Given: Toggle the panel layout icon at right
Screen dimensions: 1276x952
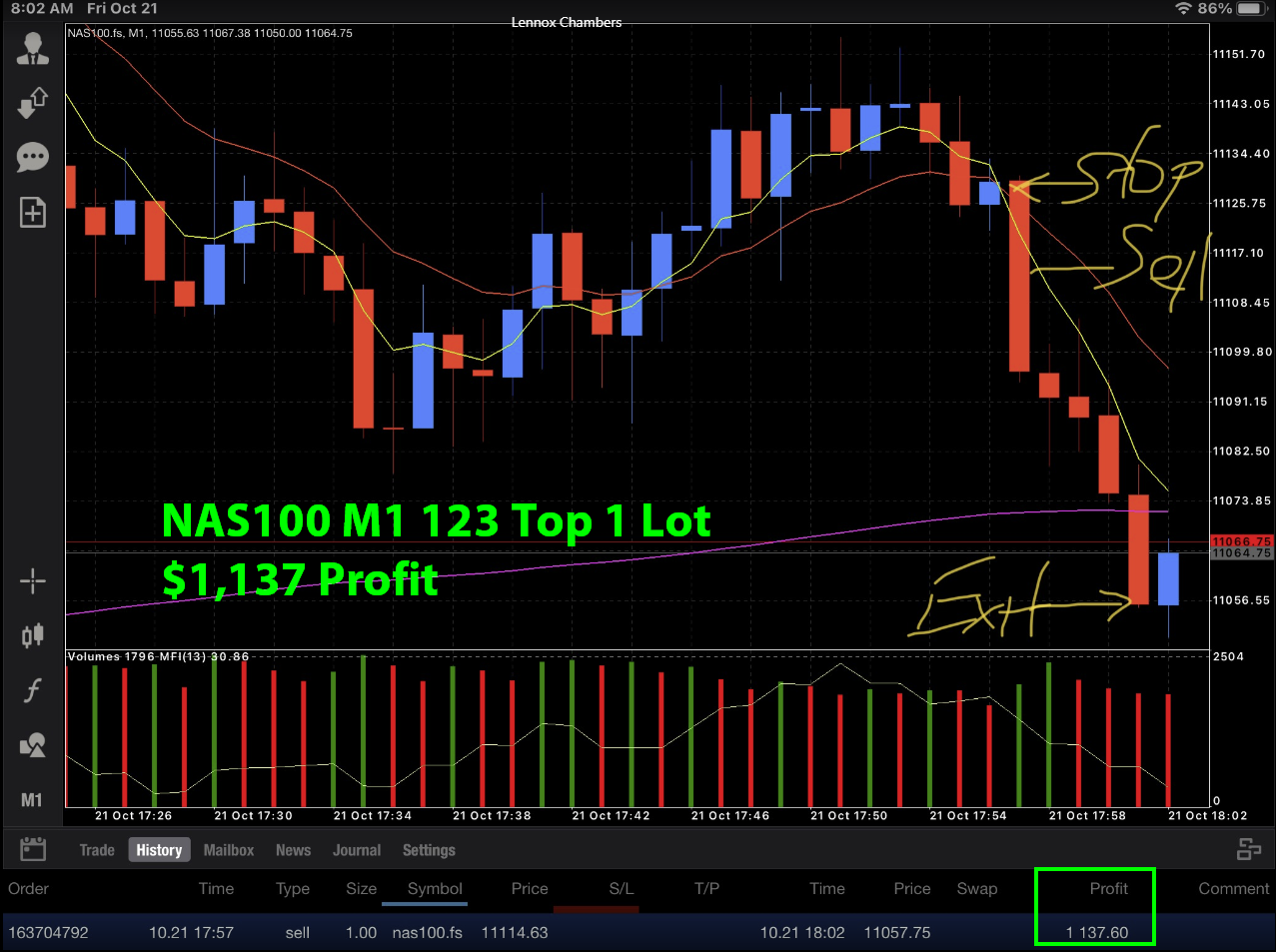Looking at the screenshot, I should point(1249,850).
